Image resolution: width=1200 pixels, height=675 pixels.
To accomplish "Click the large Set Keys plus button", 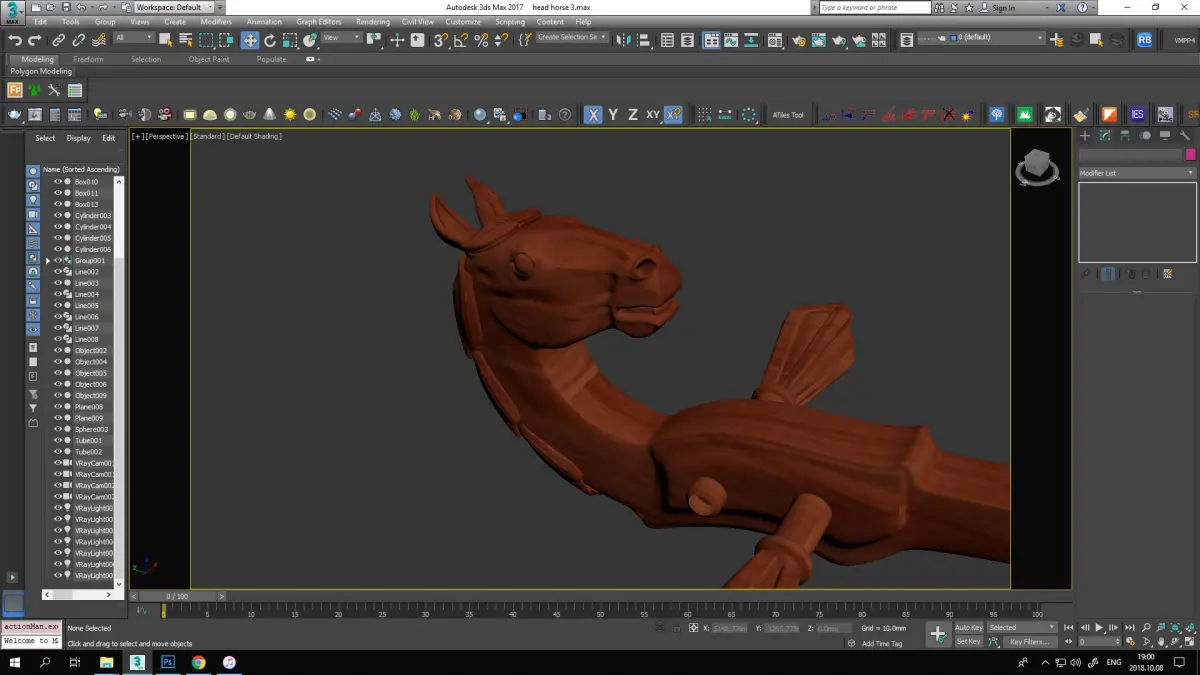I will (x=937, y=634).
